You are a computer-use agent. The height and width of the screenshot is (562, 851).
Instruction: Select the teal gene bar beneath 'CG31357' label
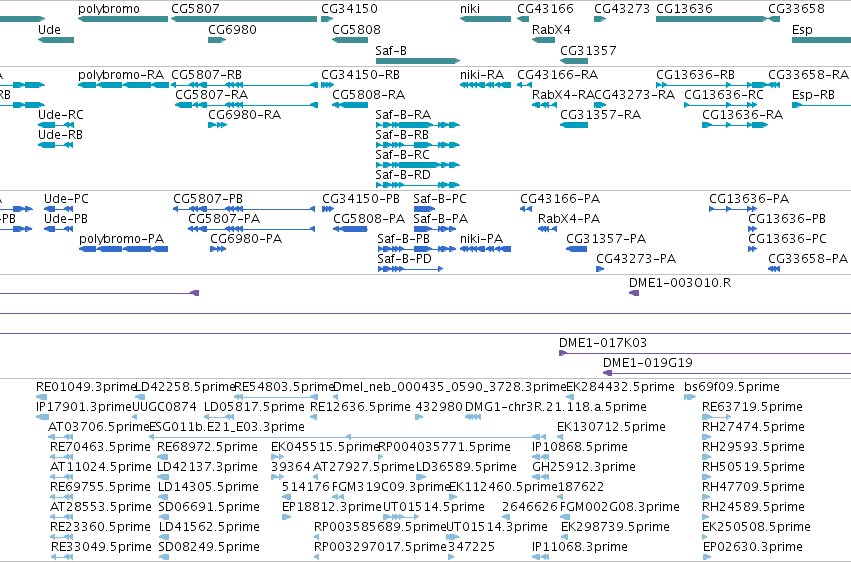pyautogui.click(x=574, y=61)
